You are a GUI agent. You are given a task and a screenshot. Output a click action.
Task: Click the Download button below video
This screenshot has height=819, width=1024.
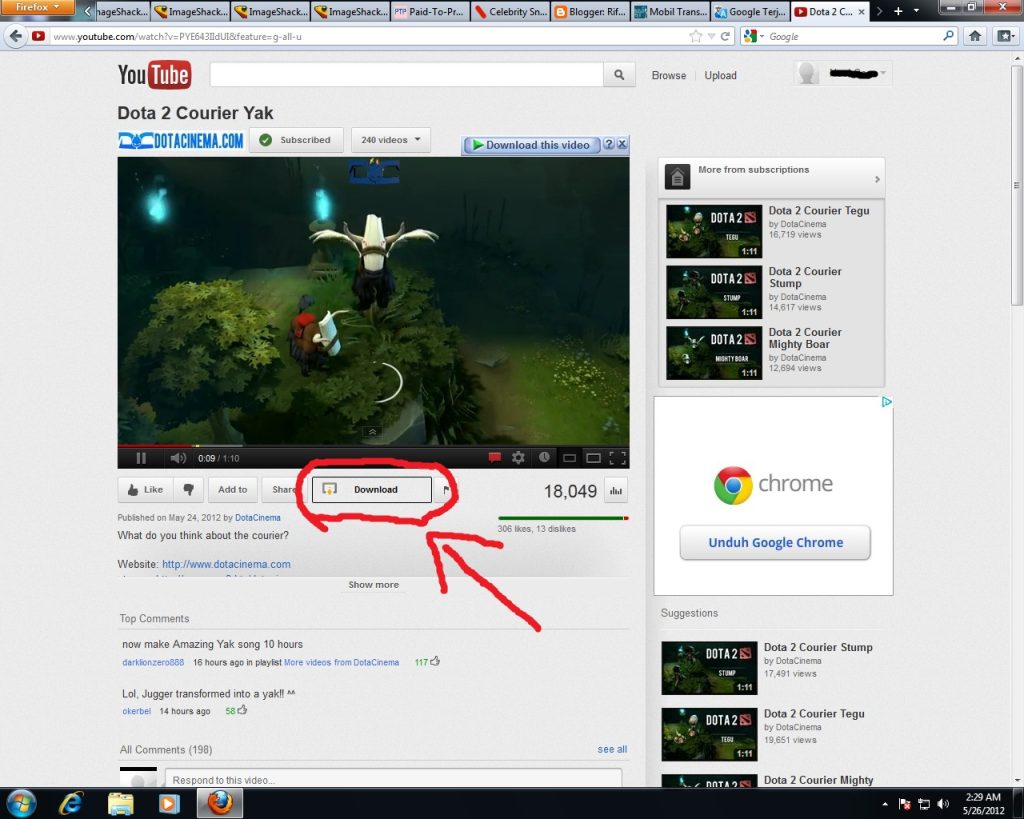[372, 490]
